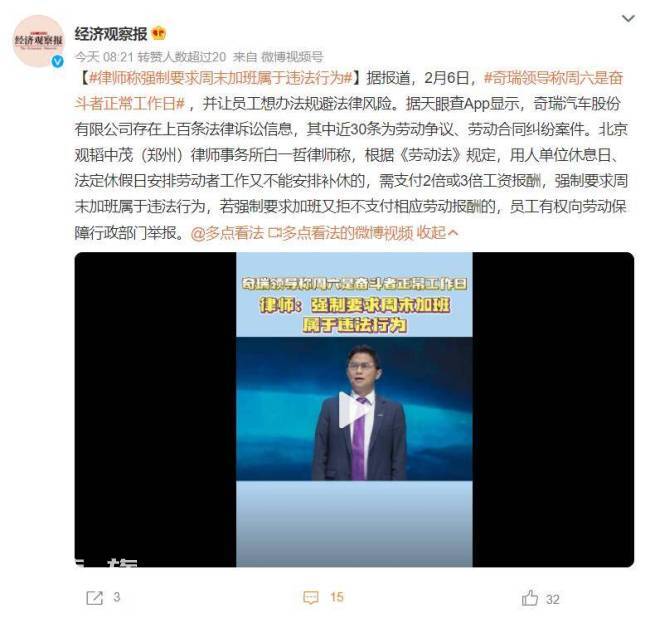Viewport: 650px width, 618px height.
Task: Visit the @多点看法 mention
Action: coord(227,233)
